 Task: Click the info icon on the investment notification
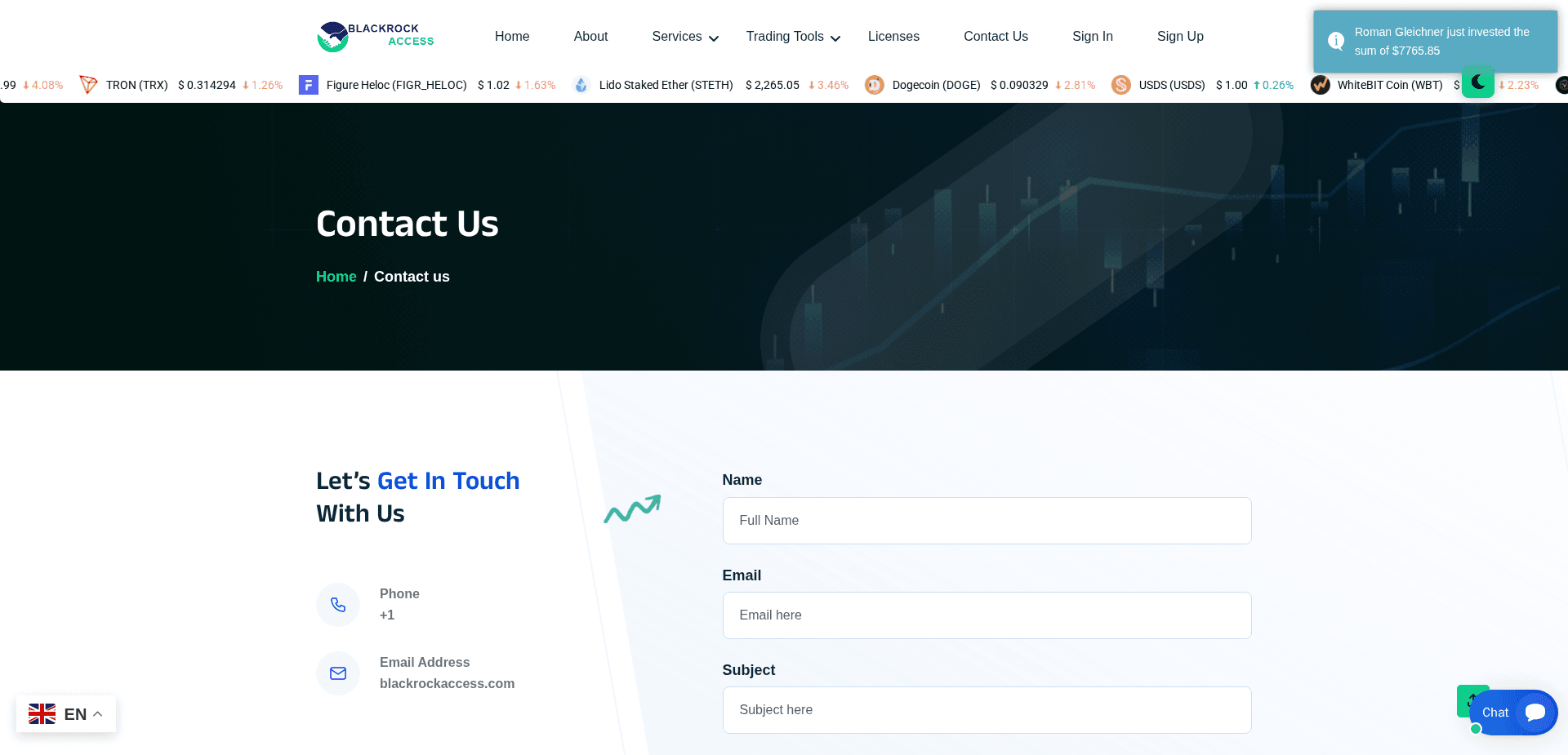click(1336, 40)
